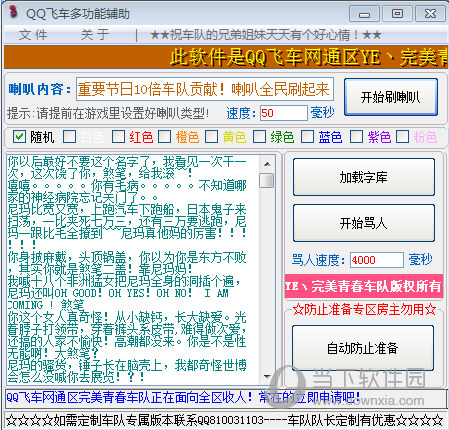Click the 如需定制车队专属版本 status bar text
This screenshot has width=449, height=430.
click(x=224, y=420)
